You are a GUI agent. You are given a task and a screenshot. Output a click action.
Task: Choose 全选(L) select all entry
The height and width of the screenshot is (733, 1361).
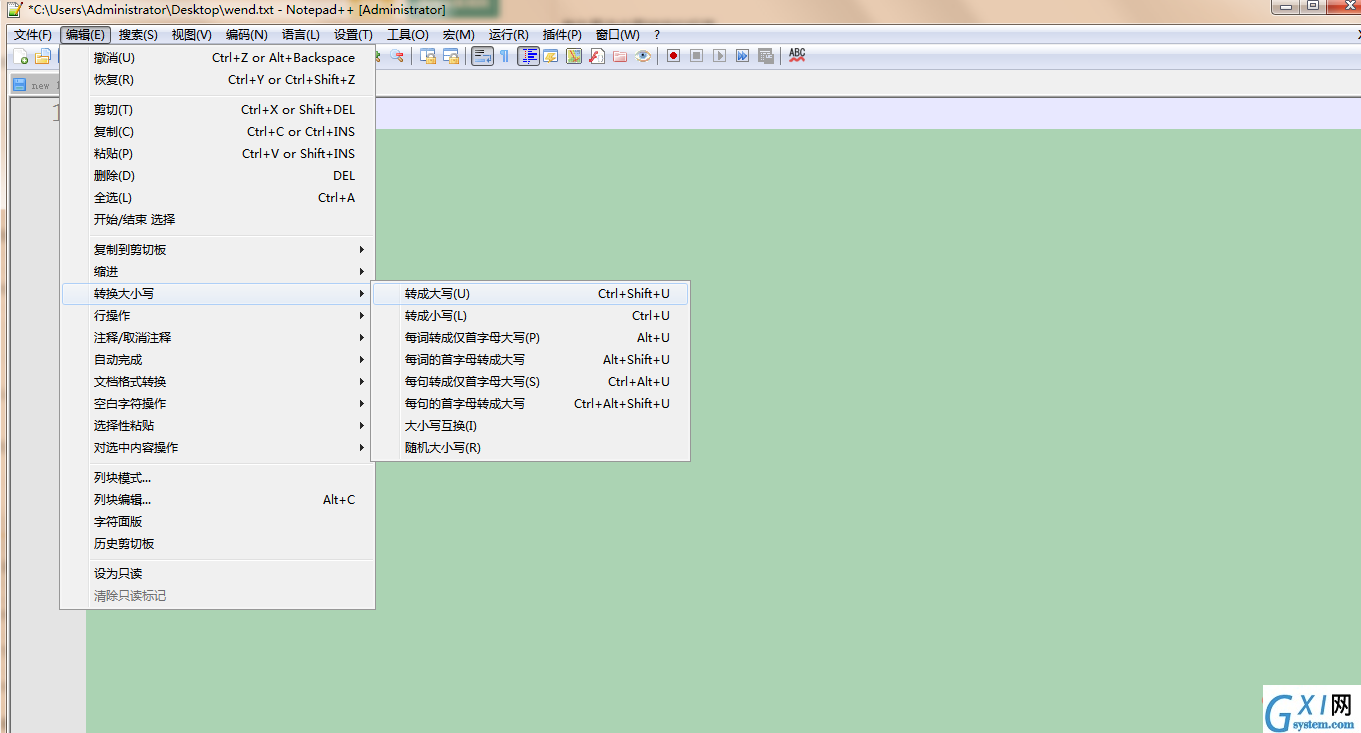click(x=217, y=198)
